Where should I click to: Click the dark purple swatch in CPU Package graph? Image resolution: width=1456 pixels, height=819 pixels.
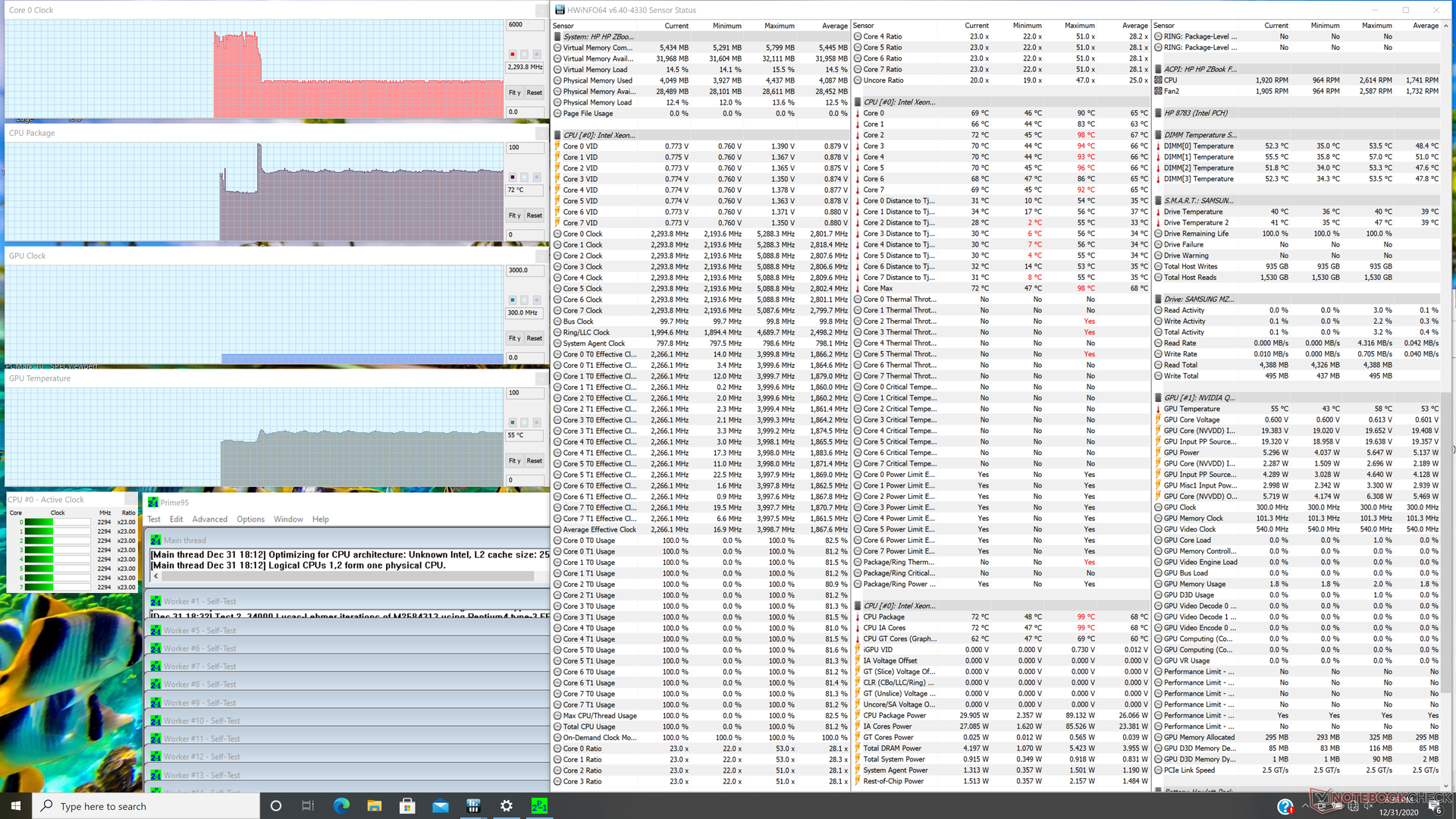click(x=513, y=177)
